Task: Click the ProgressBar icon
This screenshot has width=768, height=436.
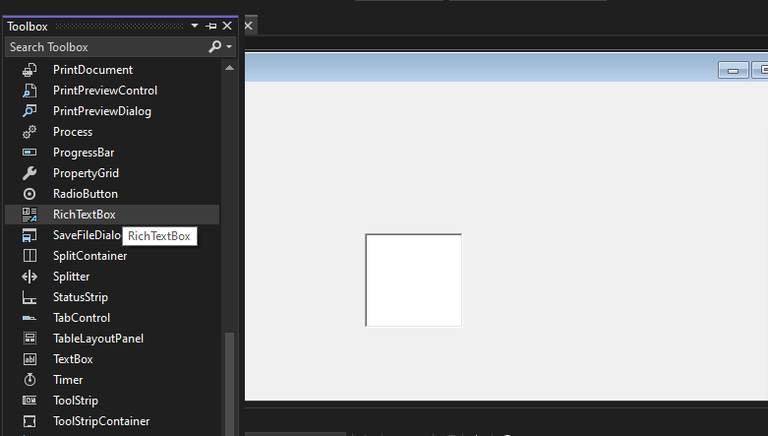Action: click(29, 152)
